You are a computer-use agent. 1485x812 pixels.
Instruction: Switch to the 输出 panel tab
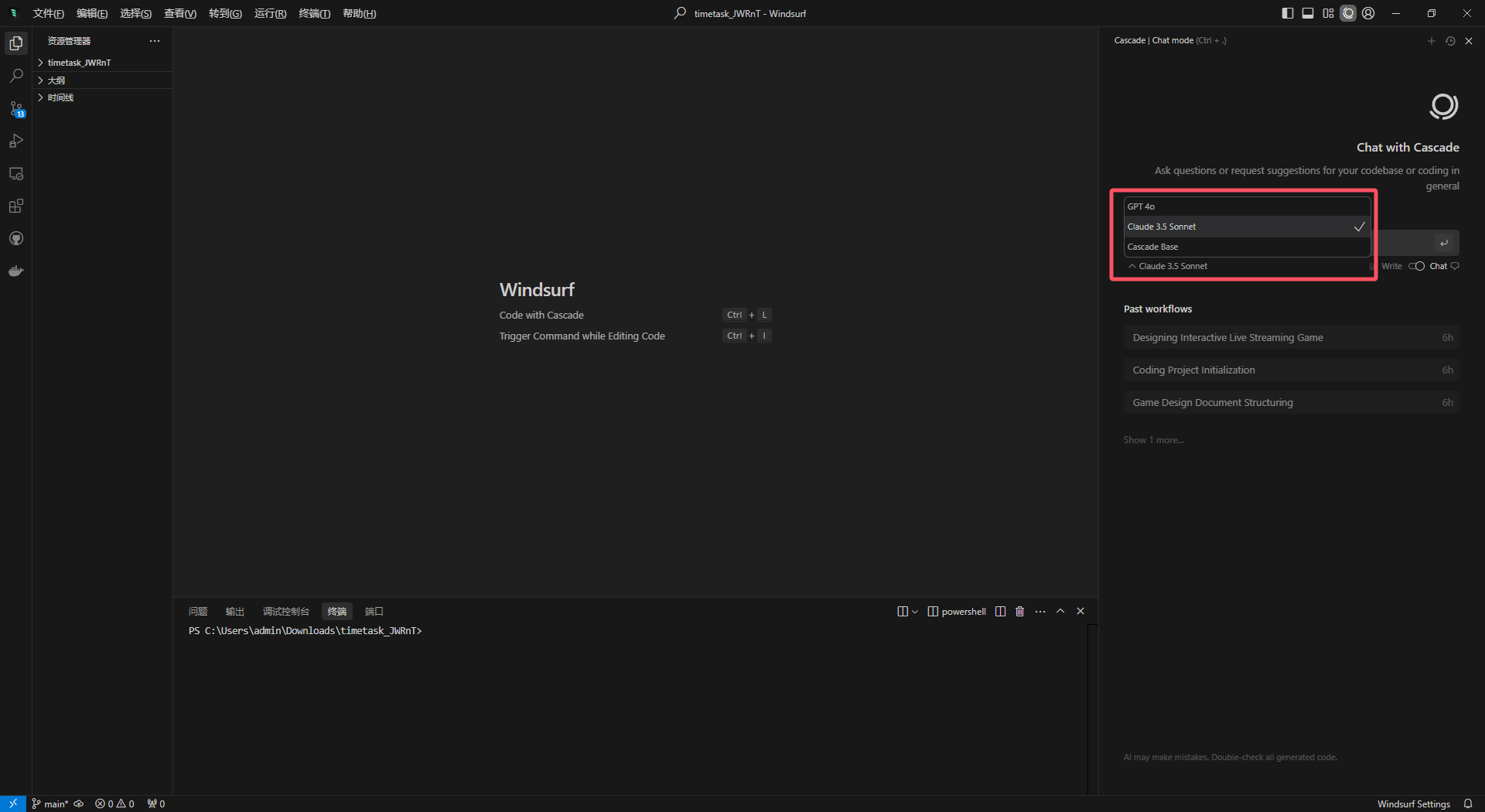tap(235, 611)
